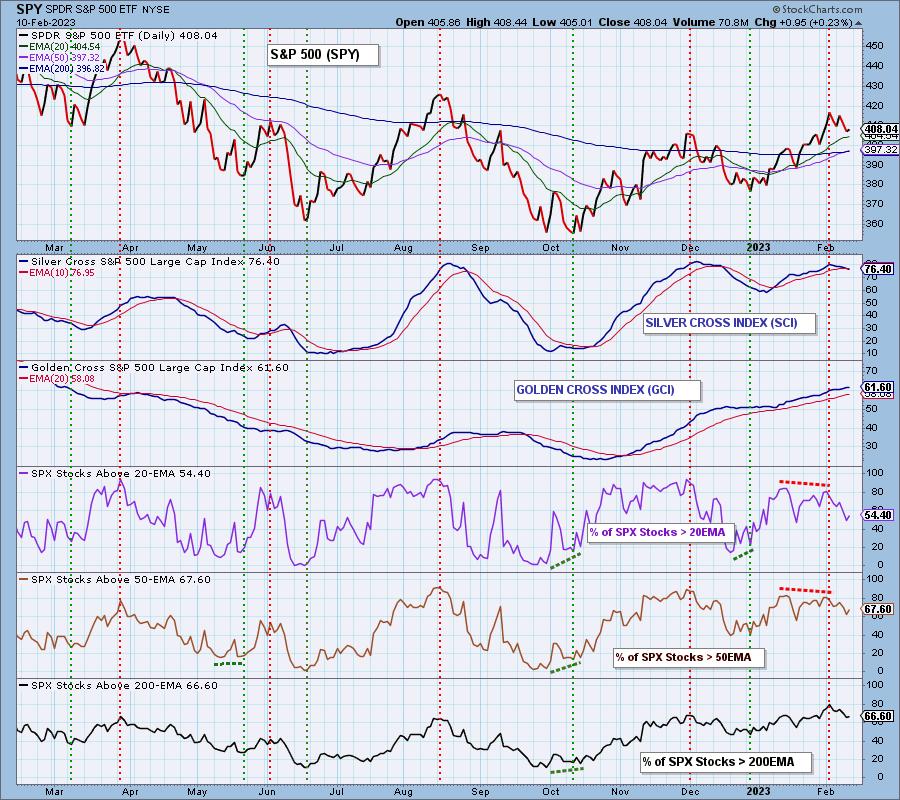Click the EMA(20) 404.54 legend entry
The image size is (900, 800).
click(x=60, y=46)
